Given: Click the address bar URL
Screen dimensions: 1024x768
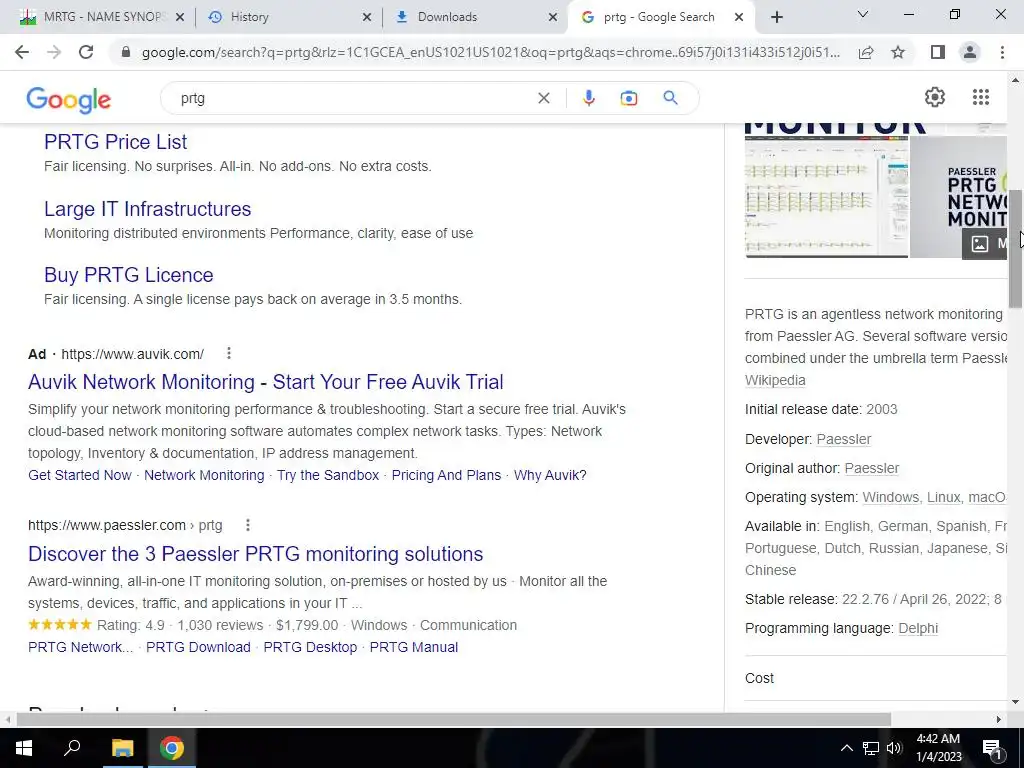Looking at the screenshot, I should [x=491, y=52].
